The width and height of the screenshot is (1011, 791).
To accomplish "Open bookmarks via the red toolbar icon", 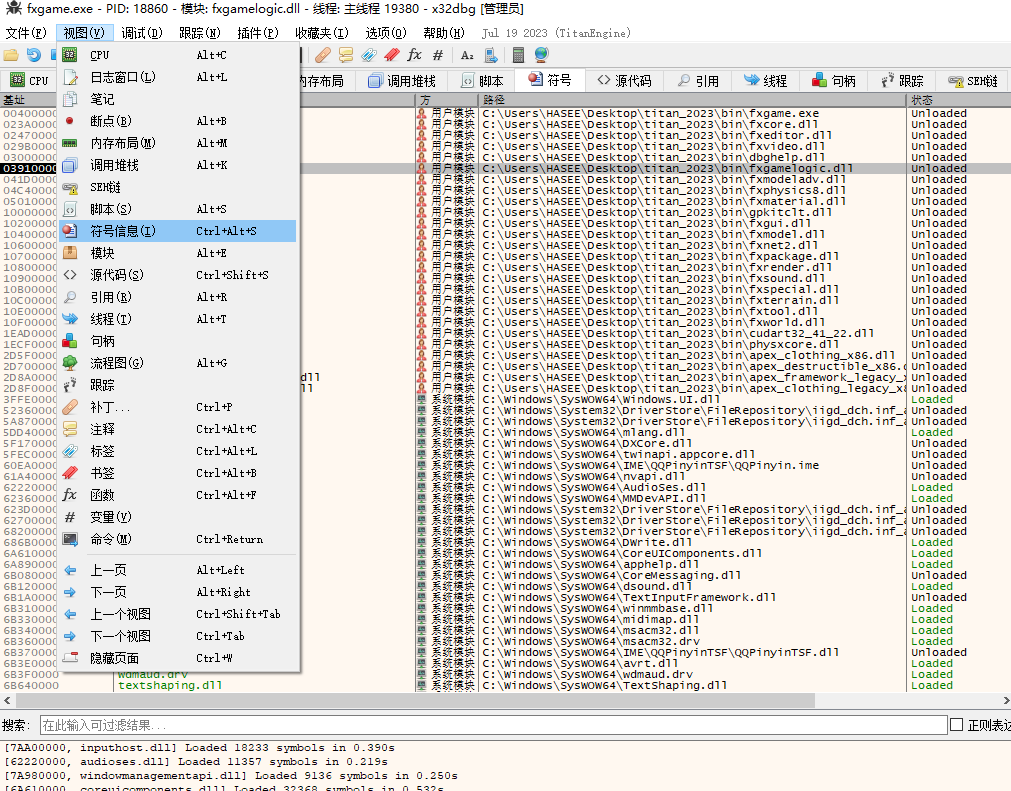I will coord(392,55).
